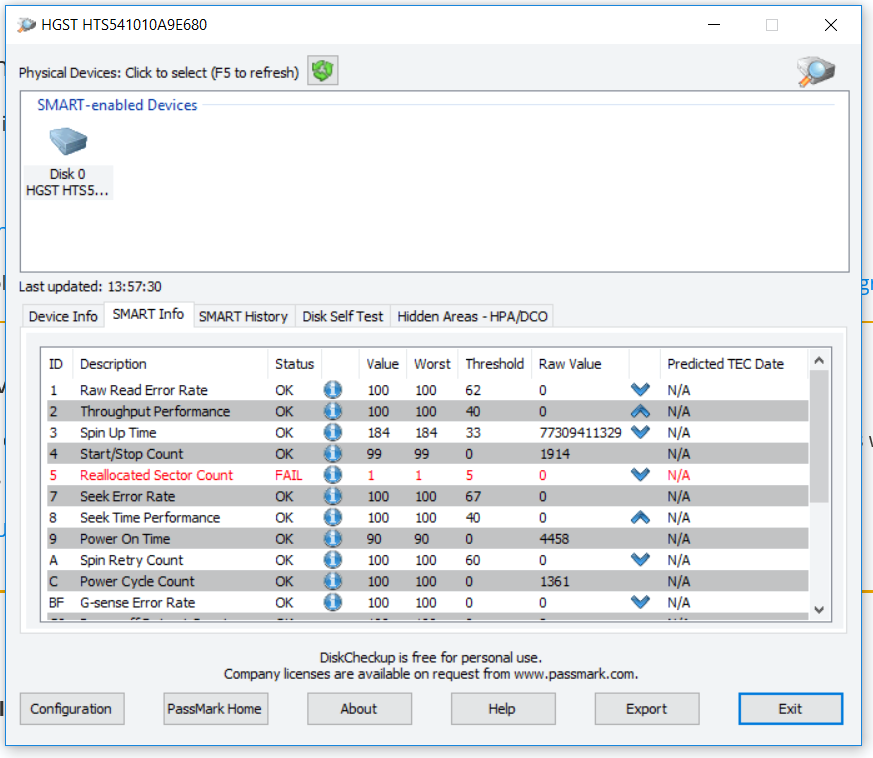Open info icon for Seek Error Rate
Screen dimensions: 873x758
332,496
